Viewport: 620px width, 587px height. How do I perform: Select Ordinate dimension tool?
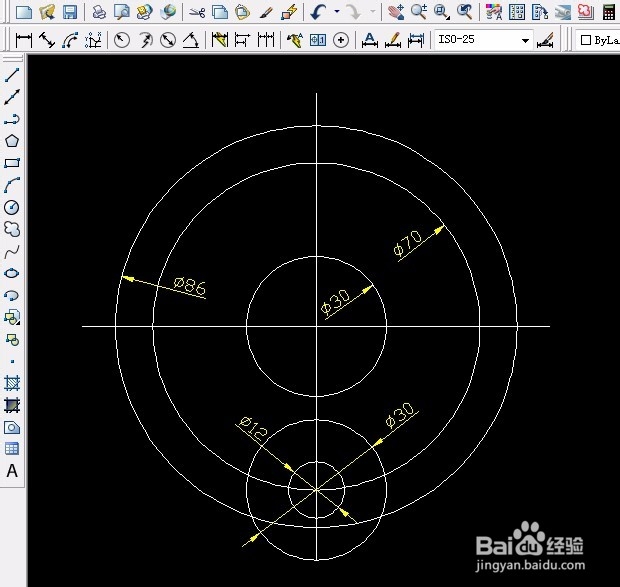(x=93, y=40)
